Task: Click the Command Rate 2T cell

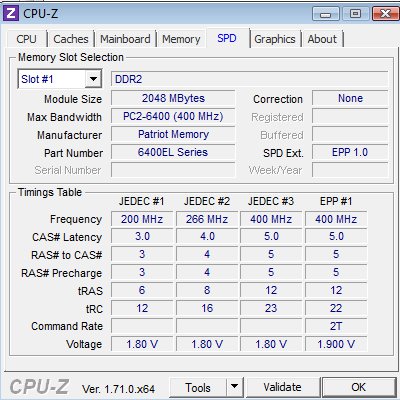Action: tap(336, 326)
